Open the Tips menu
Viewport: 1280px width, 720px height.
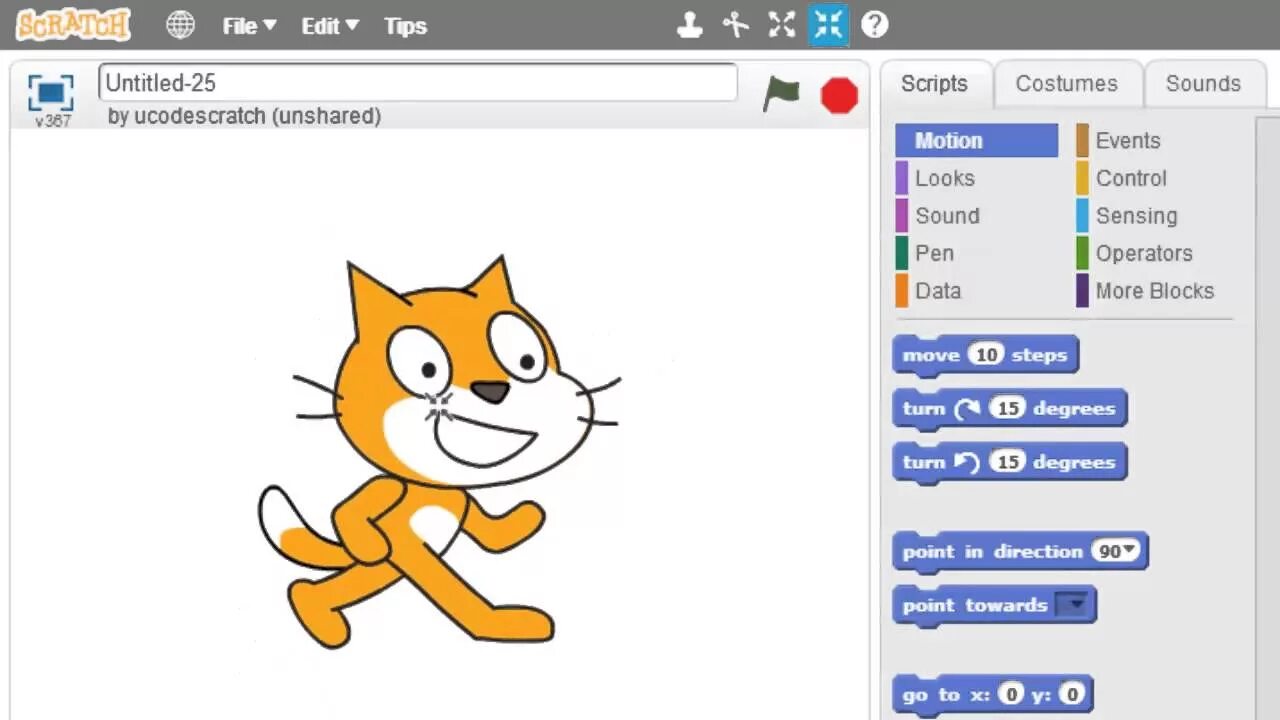405,26
